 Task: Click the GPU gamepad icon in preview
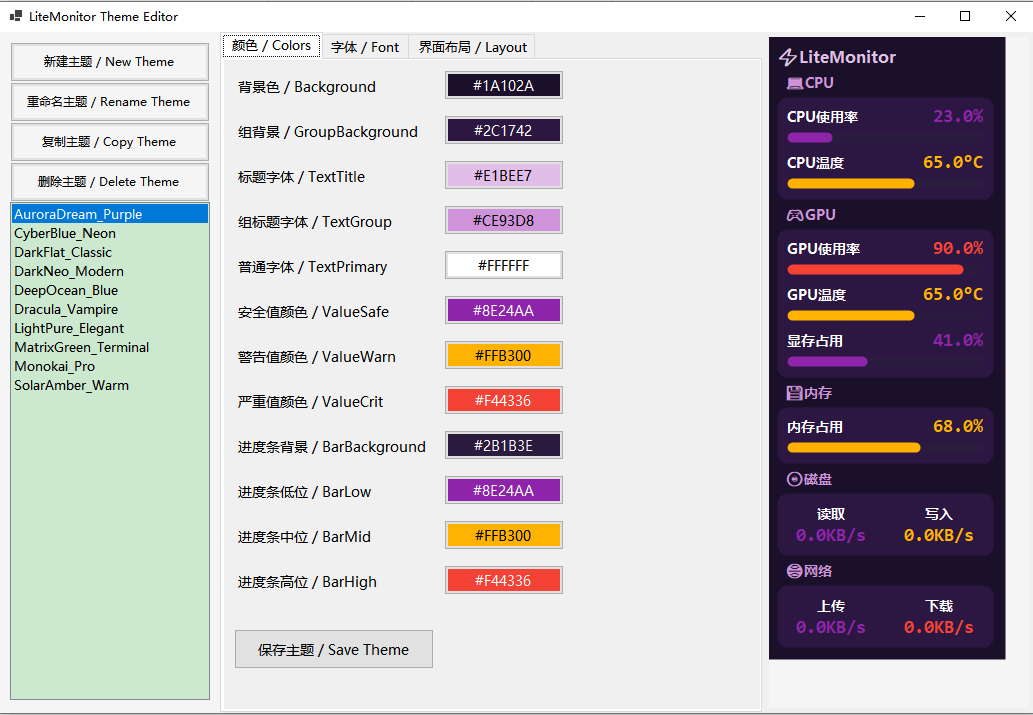795,215
